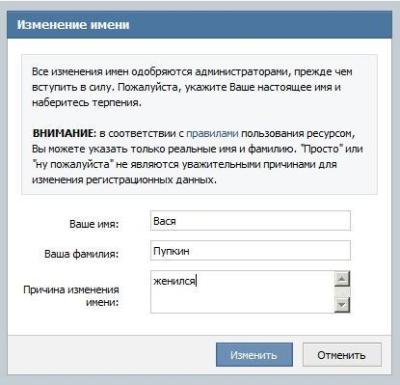The height and width of the screenshot is (385, 400).
Task: Click the scrollbar track between the arrows
Action: pyautogui.click(x=342, y=292)
